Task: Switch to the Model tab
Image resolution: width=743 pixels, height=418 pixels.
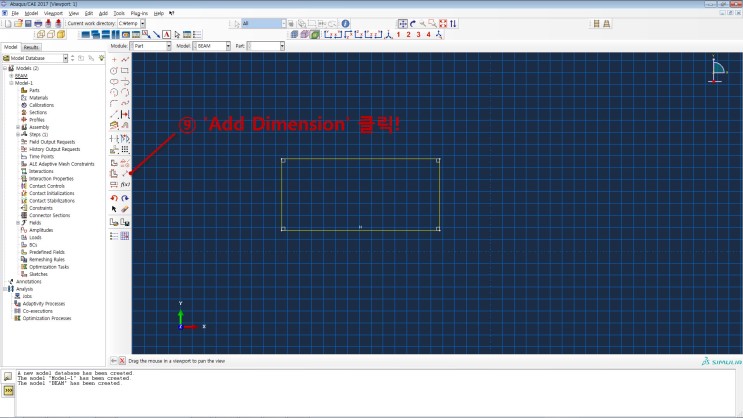Action: (10, 47)
